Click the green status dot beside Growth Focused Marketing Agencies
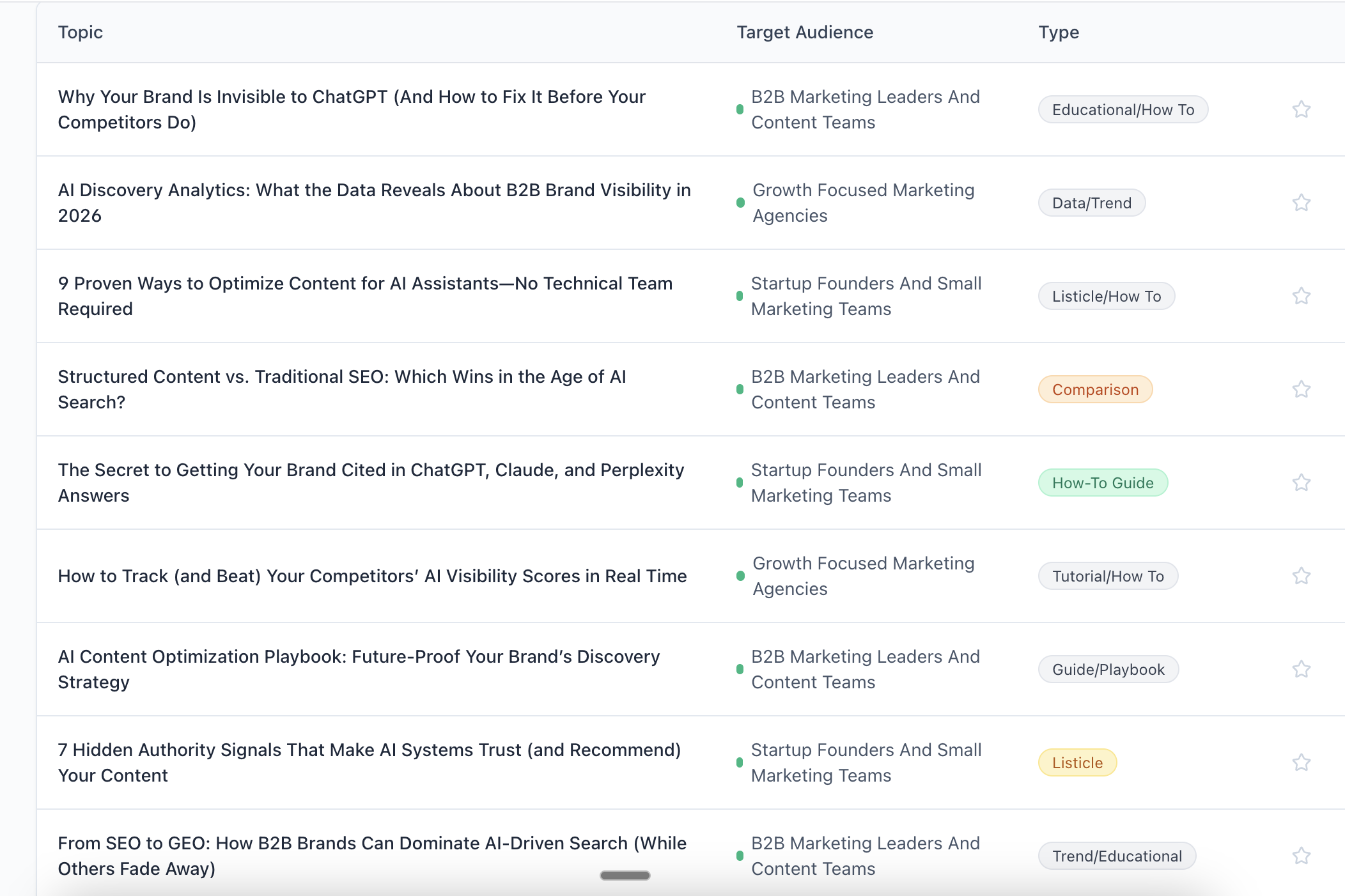 (740, 203)
